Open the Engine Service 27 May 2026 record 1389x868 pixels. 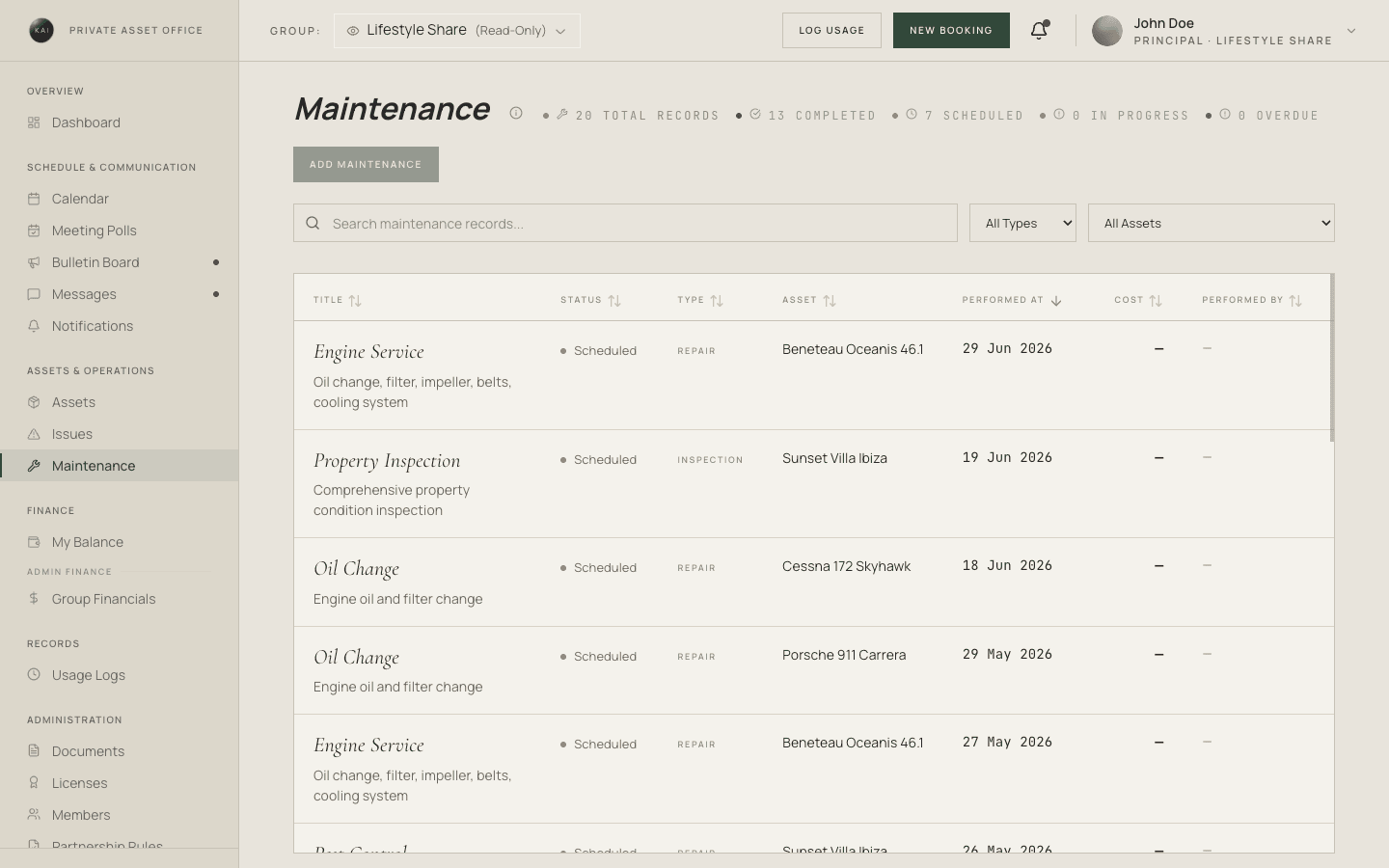pyautogui.click(x=814, y=769)
